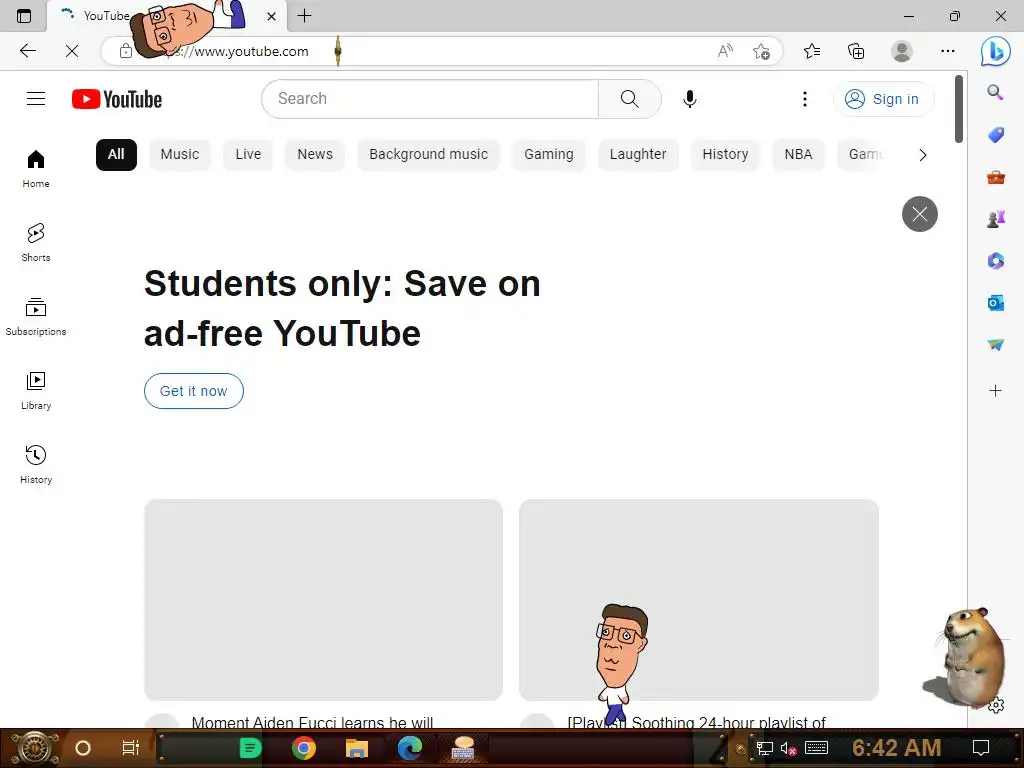Add a new app to Edge sidebar
Screen dimensions: 1024x768
995,391
